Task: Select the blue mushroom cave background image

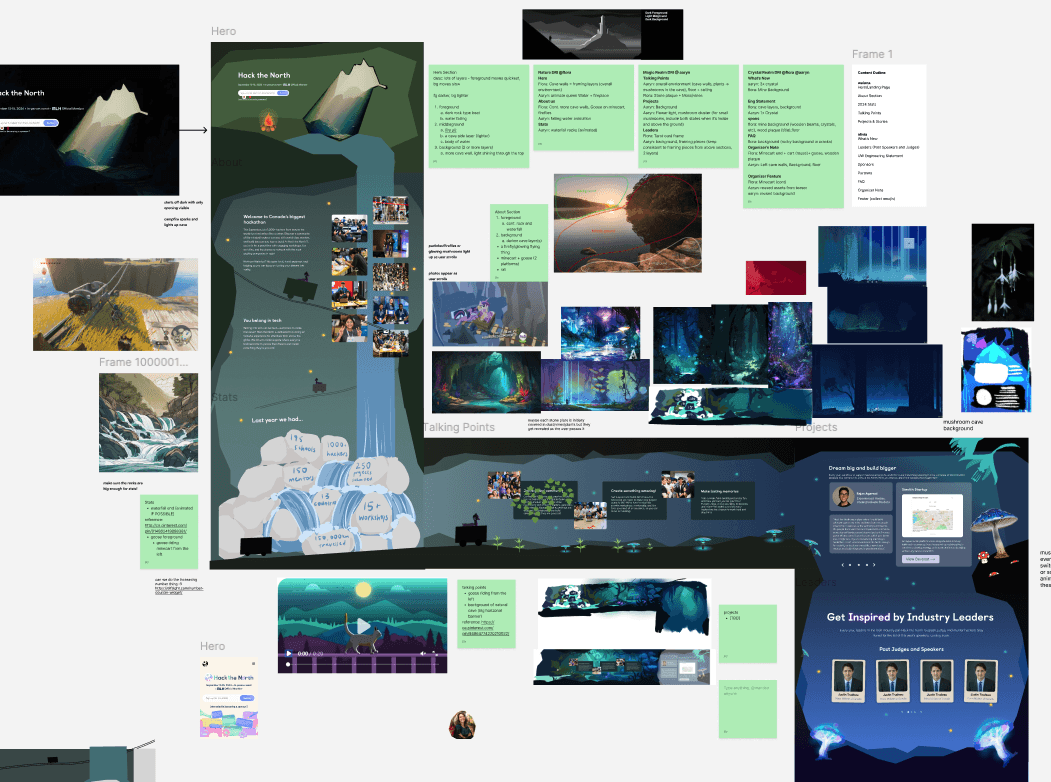Action: pos(995,371)
